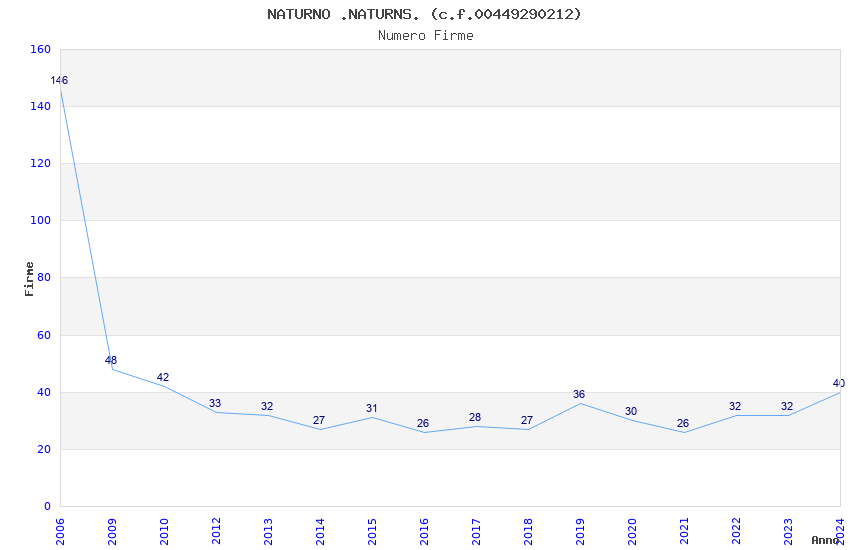850x550 pixels.
Task: Click the x-axis year "2022"
Action: coord(736,531)
